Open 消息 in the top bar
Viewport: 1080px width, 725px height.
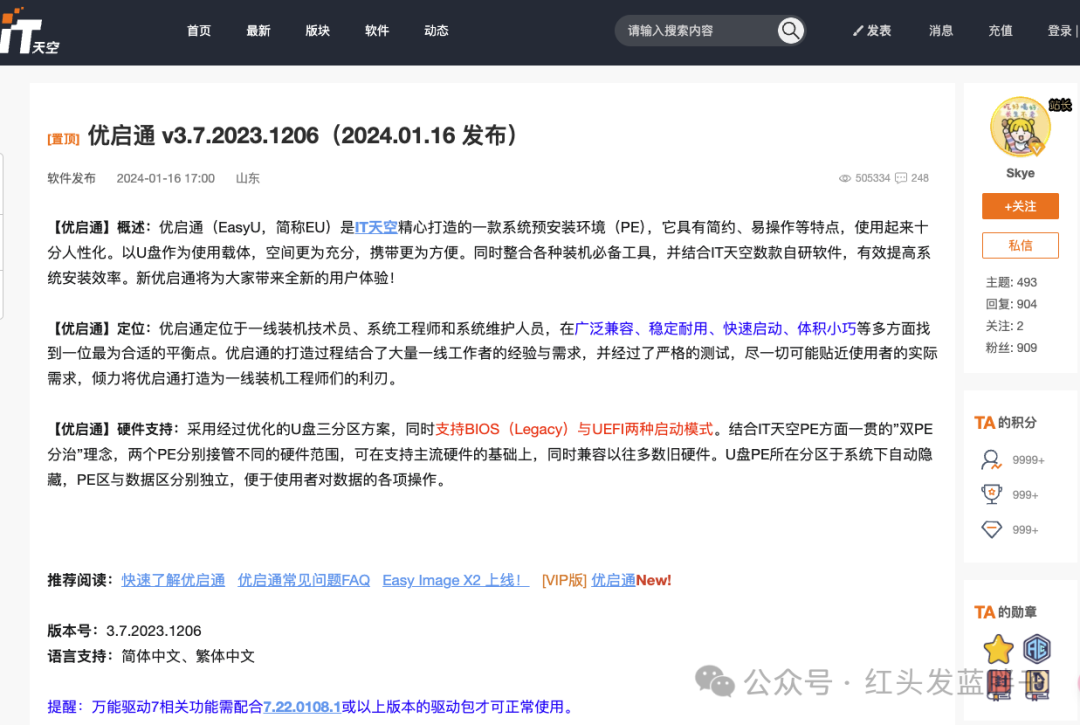pyautogui.click(x=941, y=31)
